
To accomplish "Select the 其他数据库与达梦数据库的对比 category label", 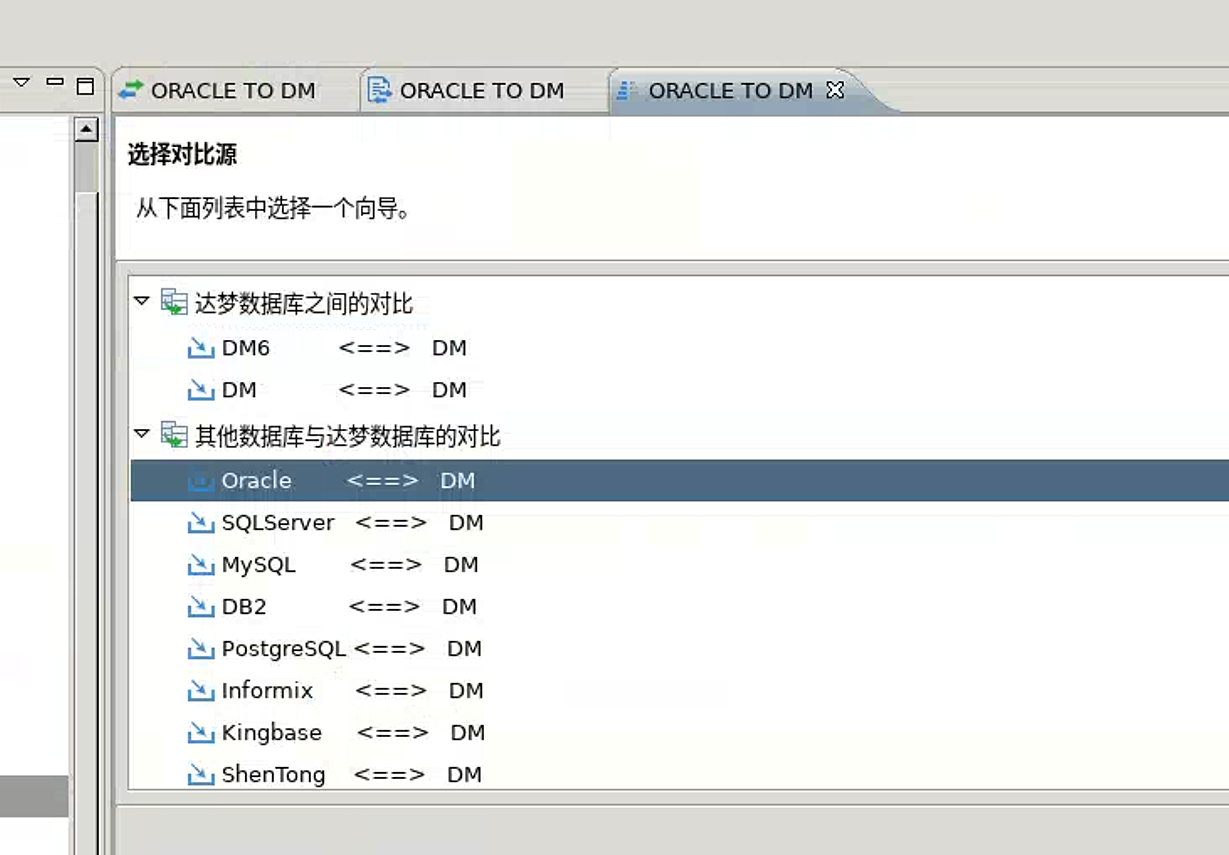I will click(348, 436).
